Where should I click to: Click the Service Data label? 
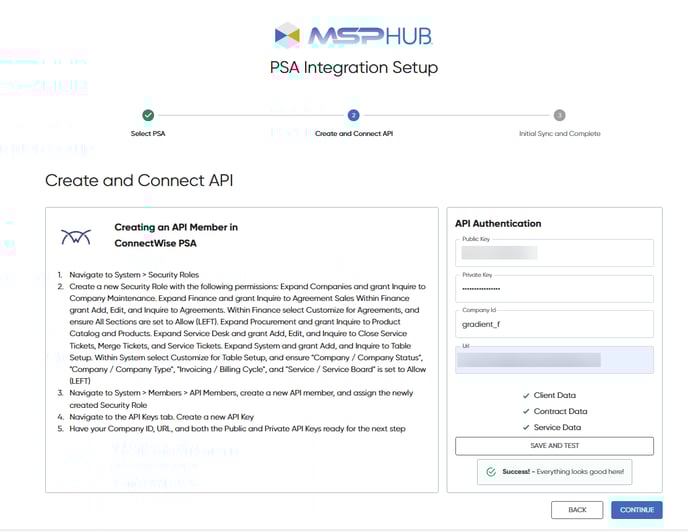(557, 428)
